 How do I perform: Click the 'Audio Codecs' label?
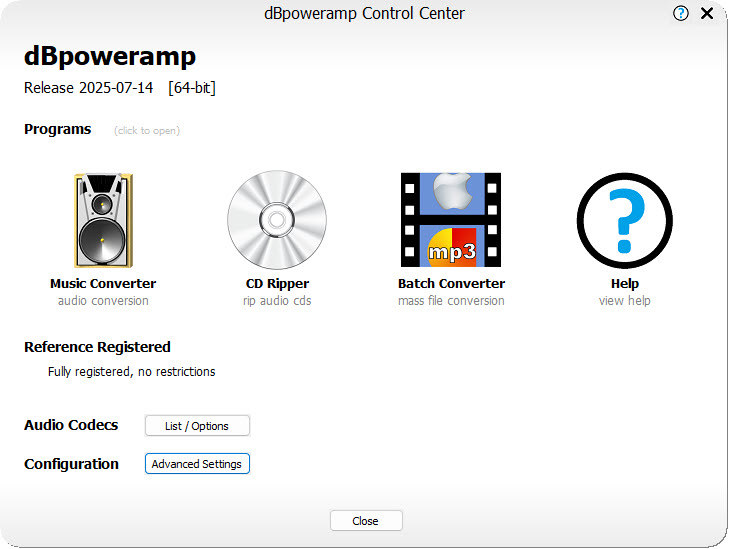click(71, 425)
